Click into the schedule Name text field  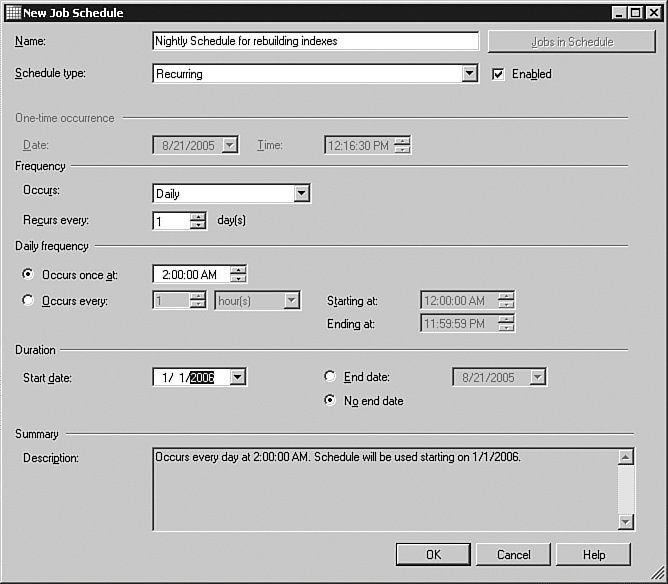(315, 42)
